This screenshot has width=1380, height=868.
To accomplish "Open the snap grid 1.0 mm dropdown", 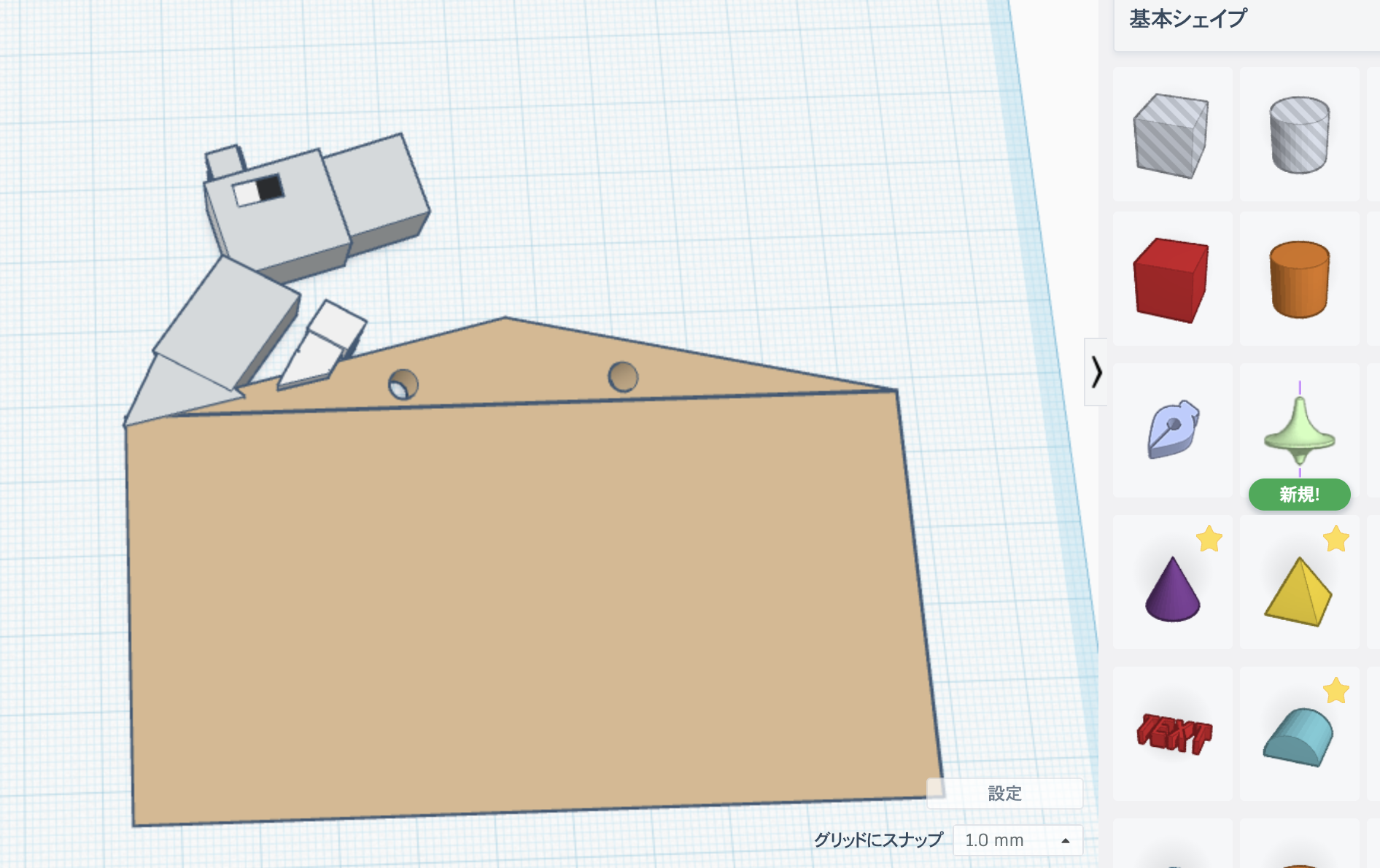I will point(1017,840).
